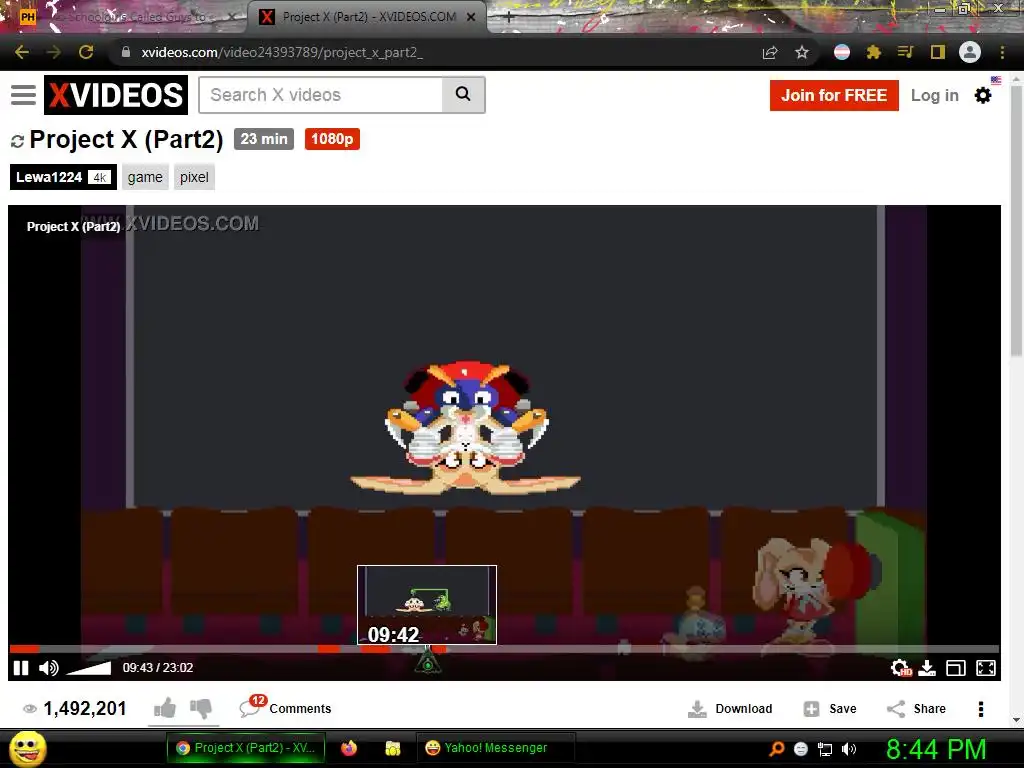Screen dimensions: 1024x768
Task: Seek on the video progress bar
Action: click(x=504, y=649)
